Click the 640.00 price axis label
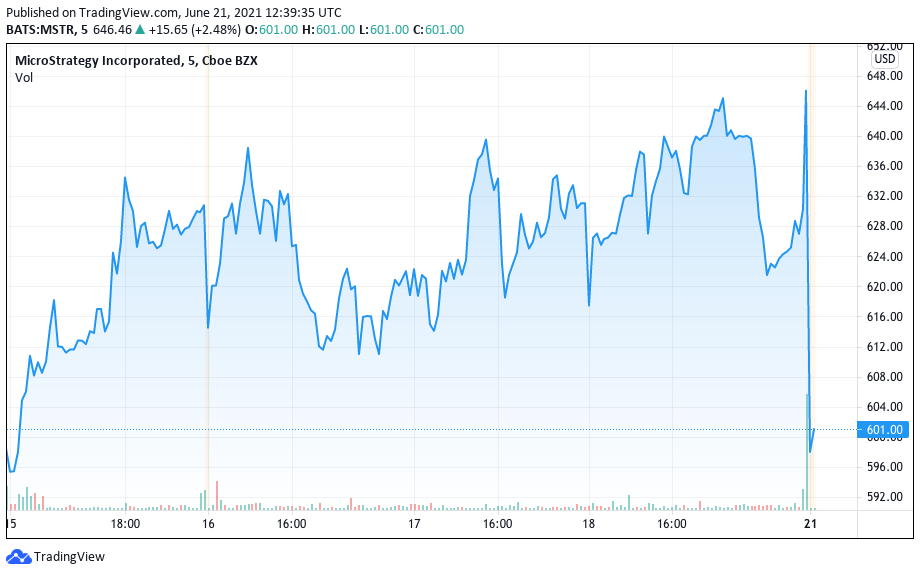The width and height of the screenshot is (920, 575). 884,136
